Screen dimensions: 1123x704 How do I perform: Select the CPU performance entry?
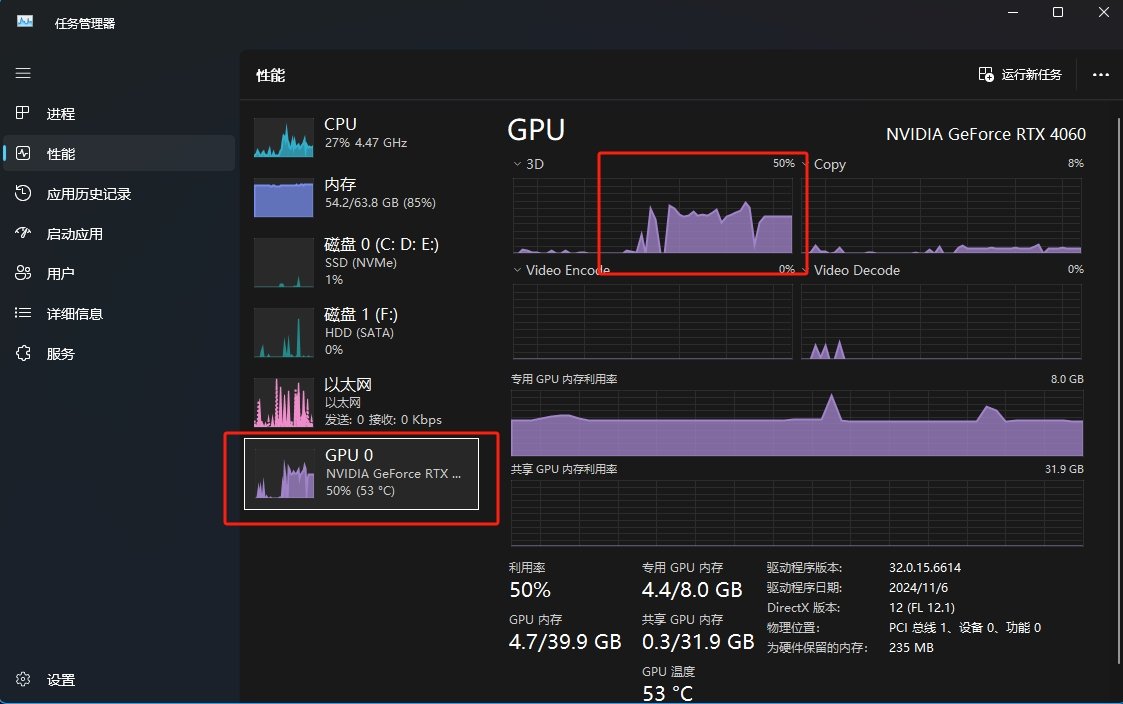(x=360, y=137)
